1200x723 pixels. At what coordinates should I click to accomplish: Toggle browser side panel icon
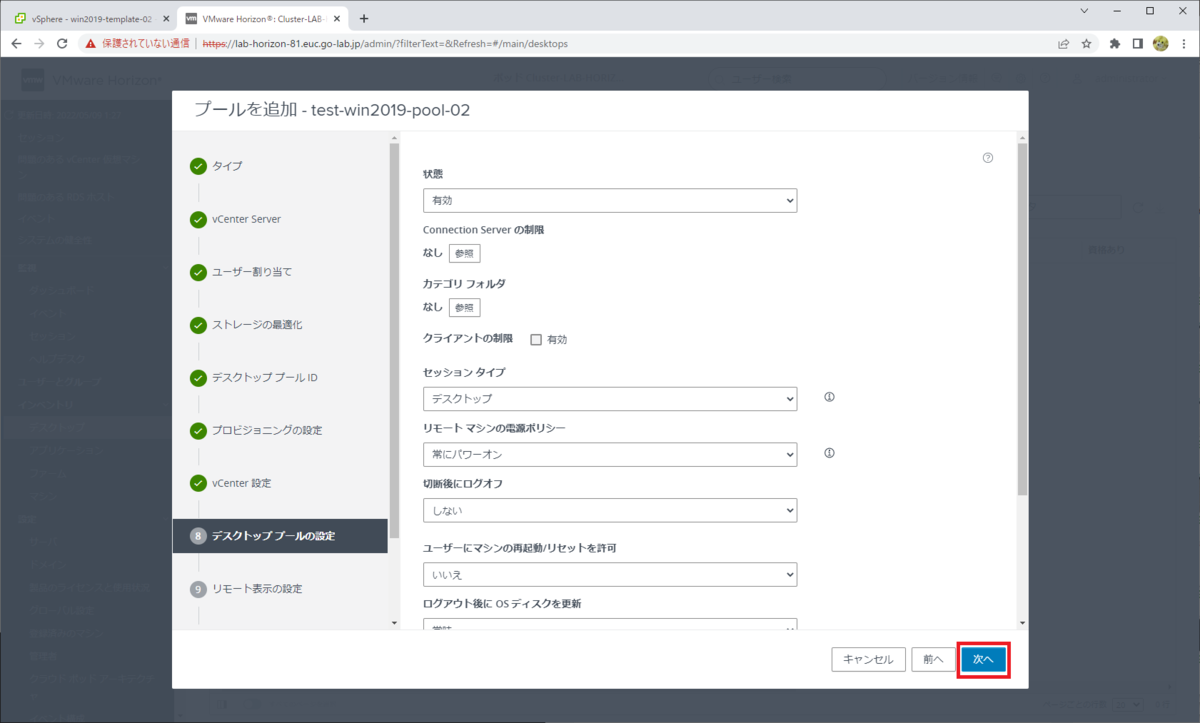click(x=1138, y=44)
